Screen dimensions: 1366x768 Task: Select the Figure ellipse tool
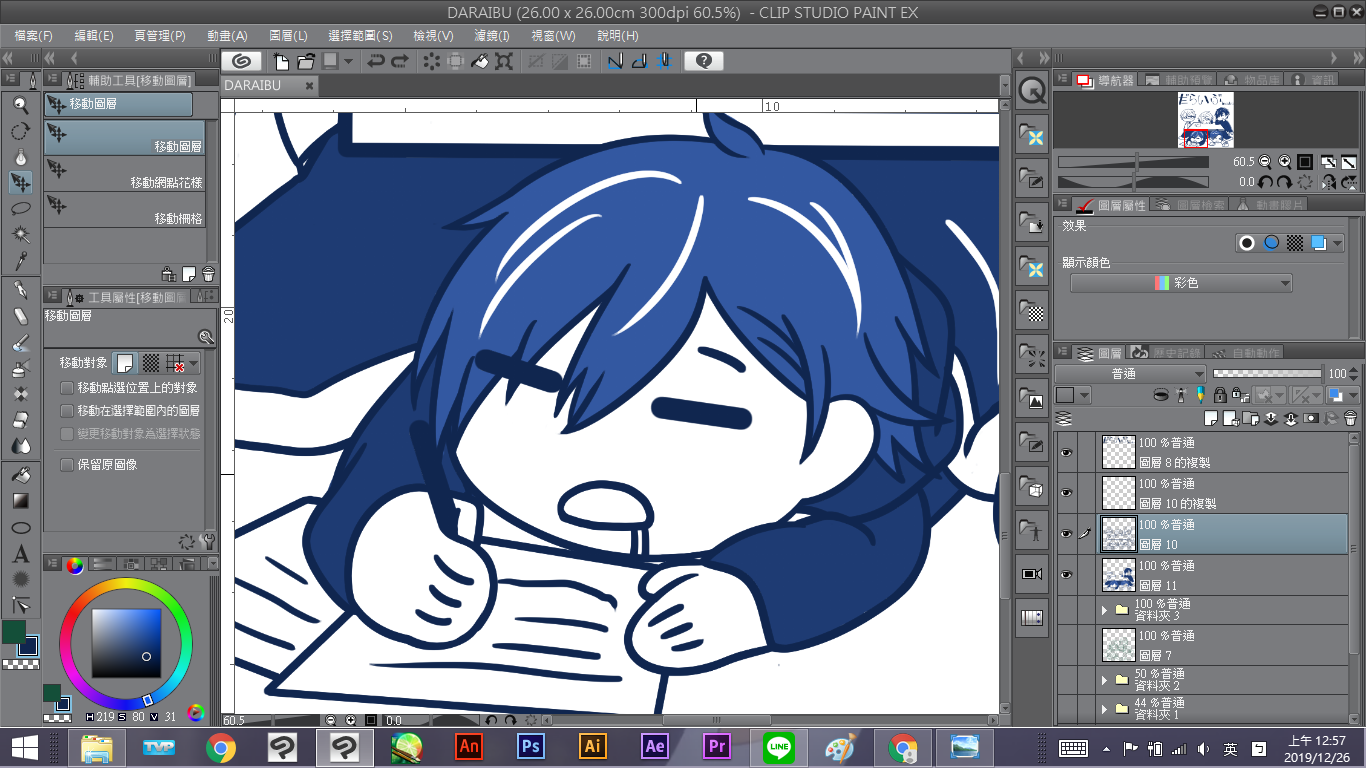pos(20,527)
